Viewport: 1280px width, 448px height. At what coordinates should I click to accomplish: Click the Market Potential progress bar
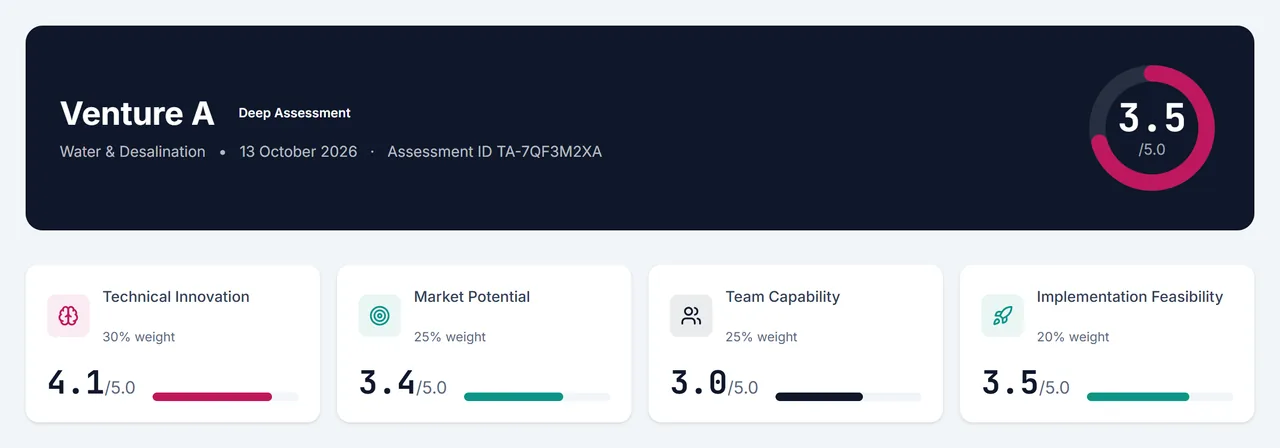[x=537, y=397]
